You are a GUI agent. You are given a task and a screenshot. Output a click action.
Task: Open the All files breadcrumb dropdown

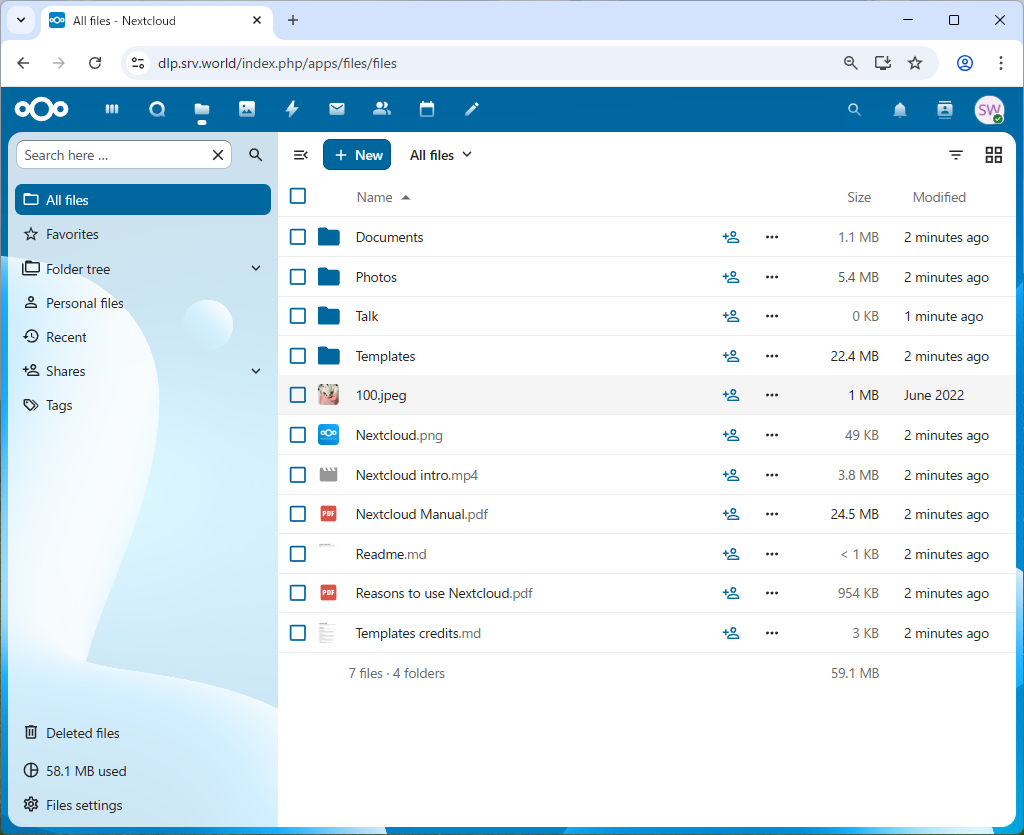pyautogui.click(x=441, y=155)
